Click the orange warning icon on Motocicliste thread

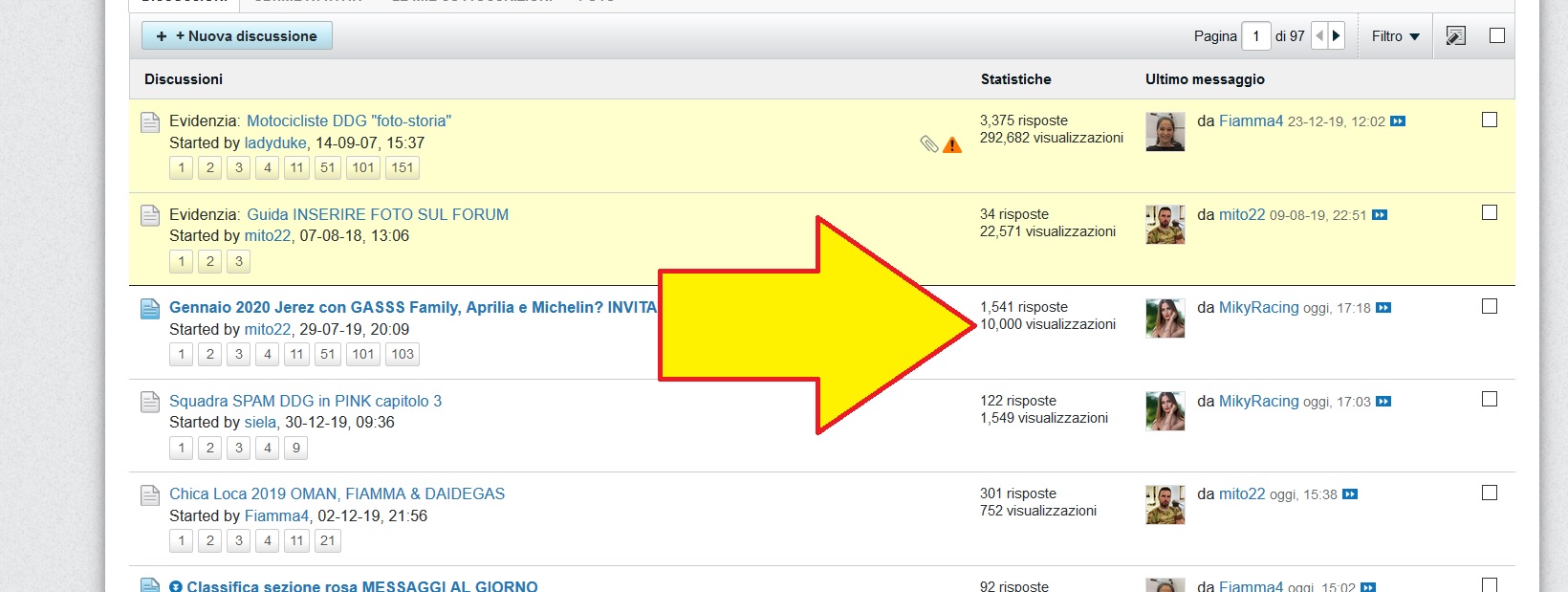[x=952, y=145]
